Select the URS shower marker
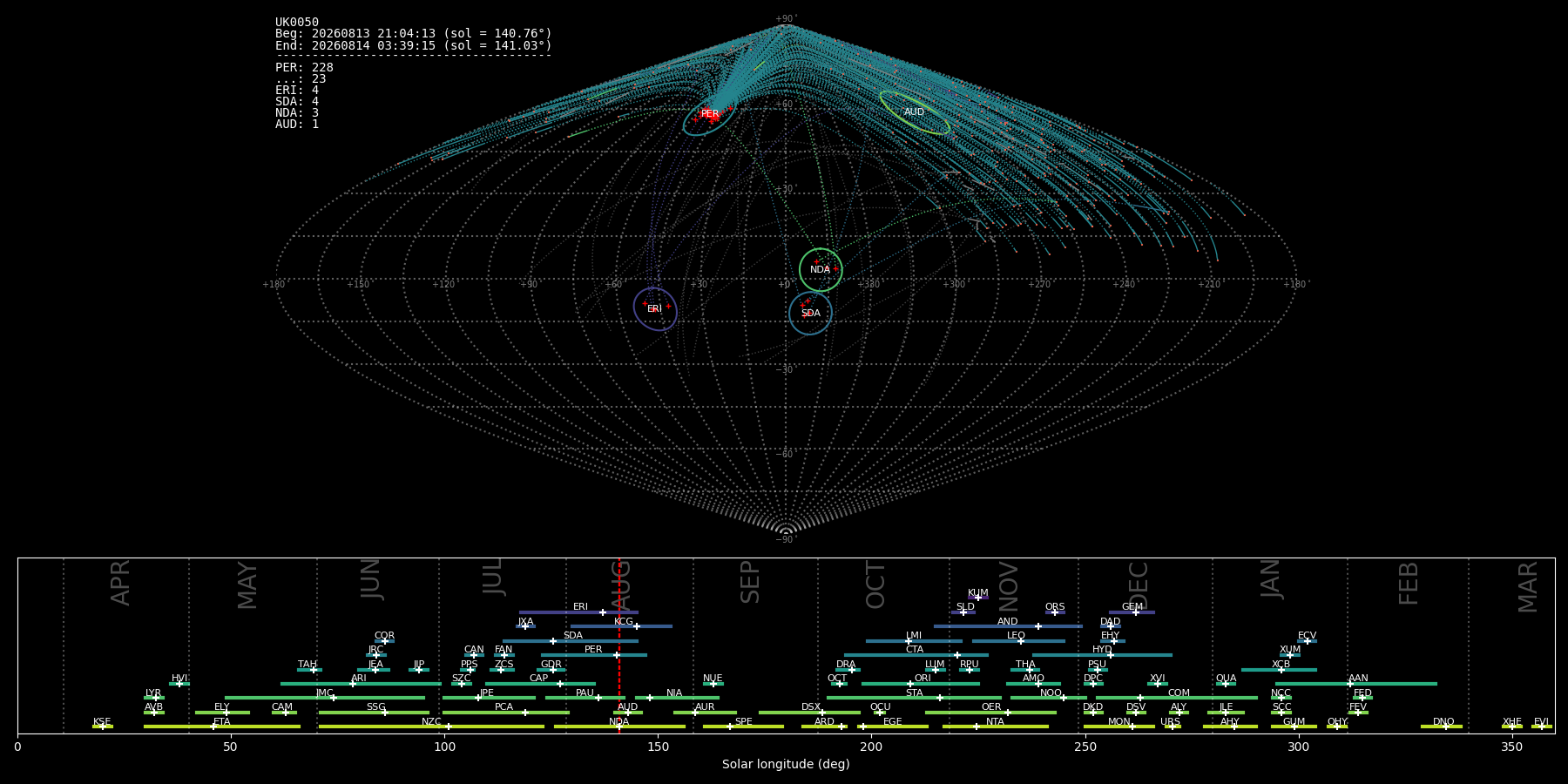Screen dimensions: 1568x784 [1173, 727]
